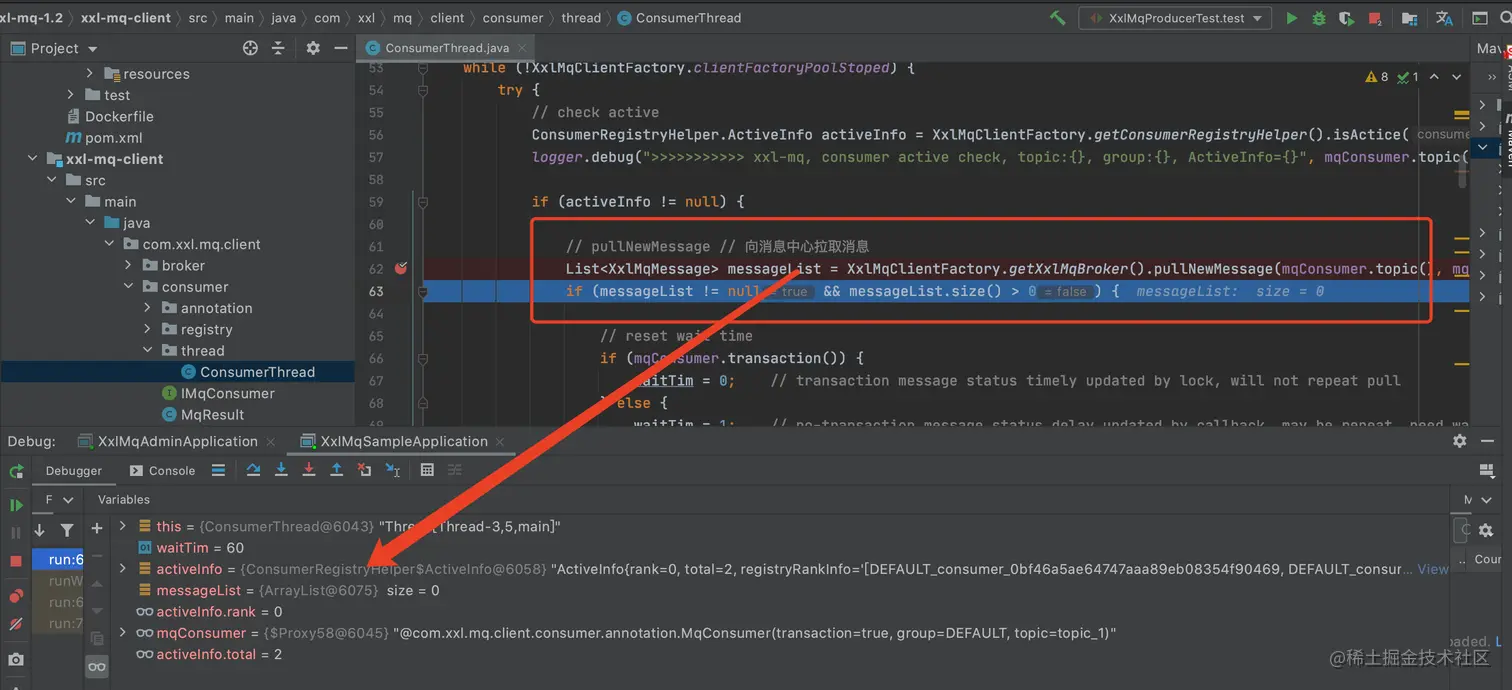Select the ConsumerThread.java editor tab
1512x690 pixels.
(448, 48)
